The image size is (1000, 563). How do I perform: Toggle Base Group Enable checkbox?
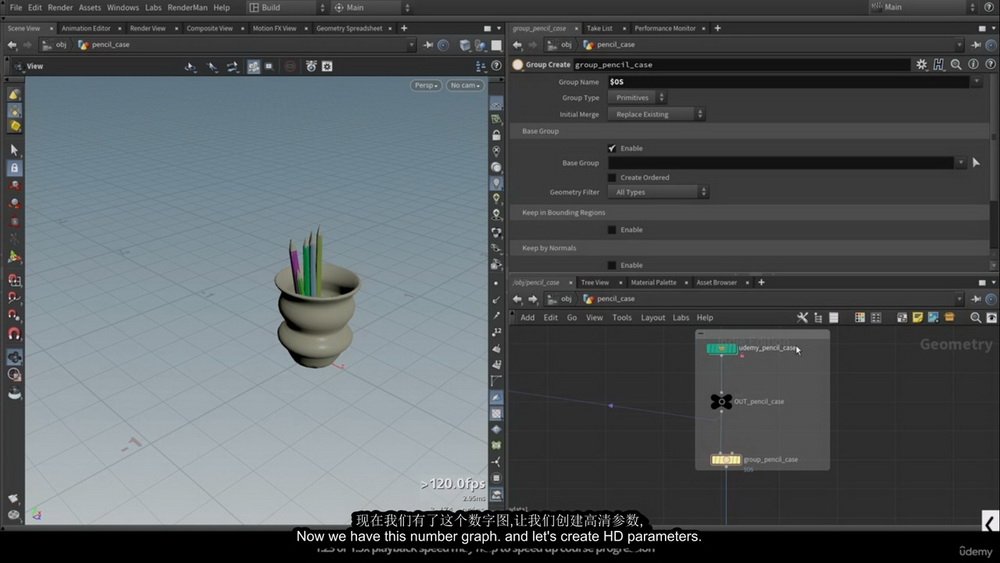(x=612, y=148)
